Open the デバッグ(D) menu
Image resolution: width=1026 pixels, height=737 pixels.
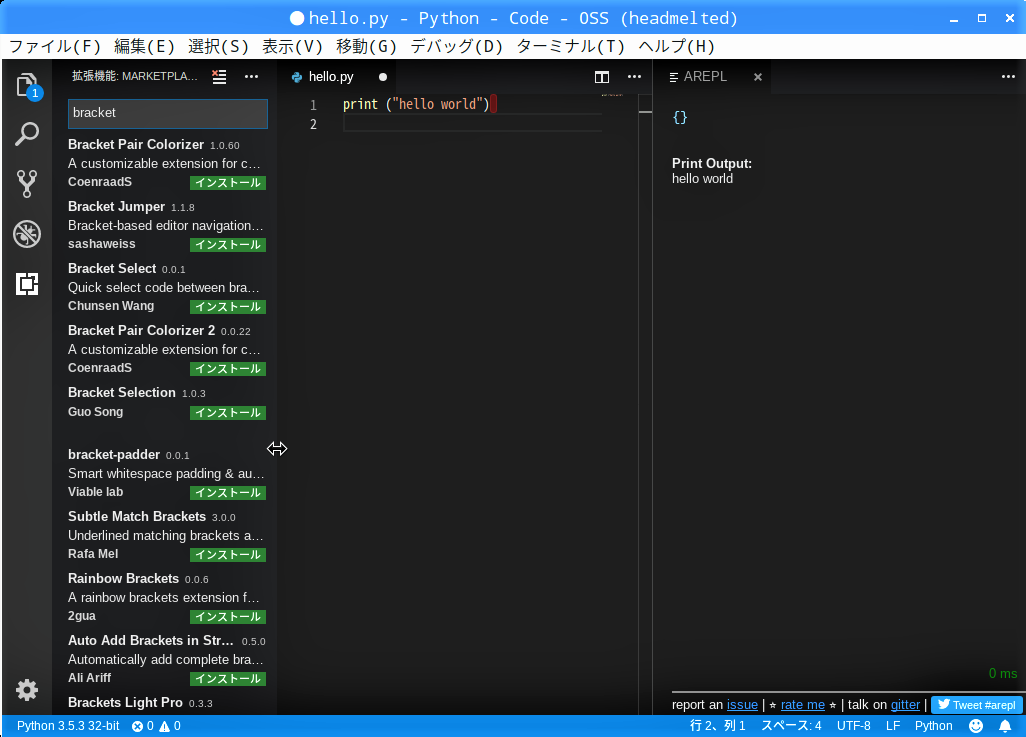point(457,46)
